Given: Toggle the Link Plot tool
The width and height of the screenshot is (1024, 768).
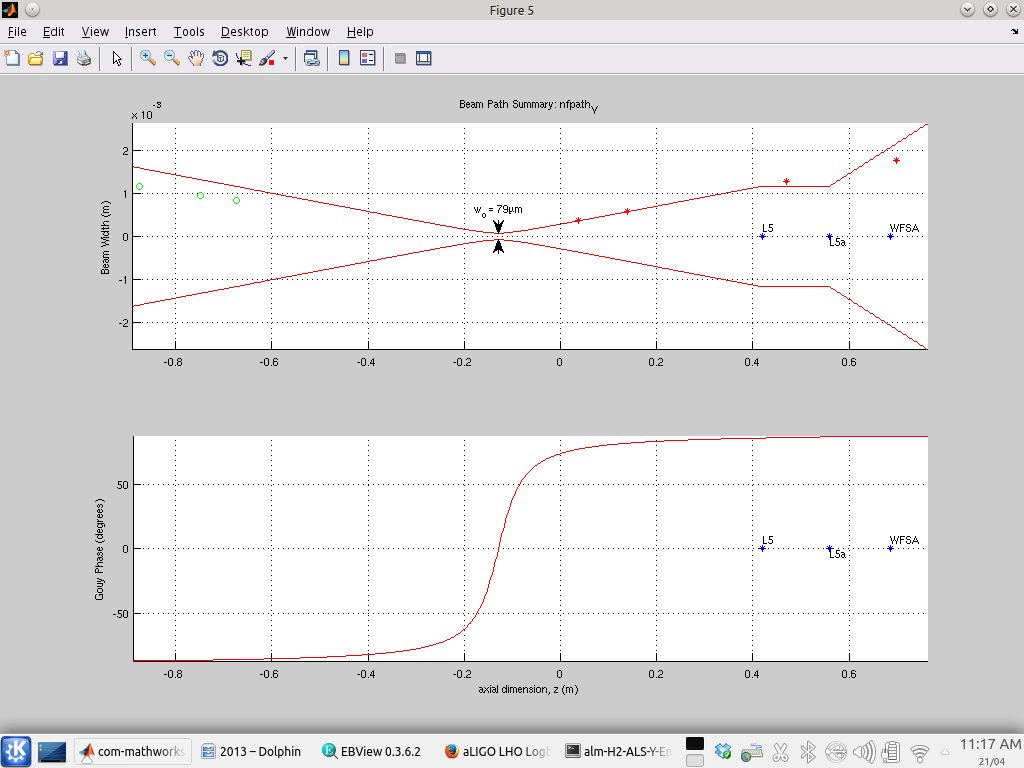Looking at the screenshot, I should click(312, 58).
